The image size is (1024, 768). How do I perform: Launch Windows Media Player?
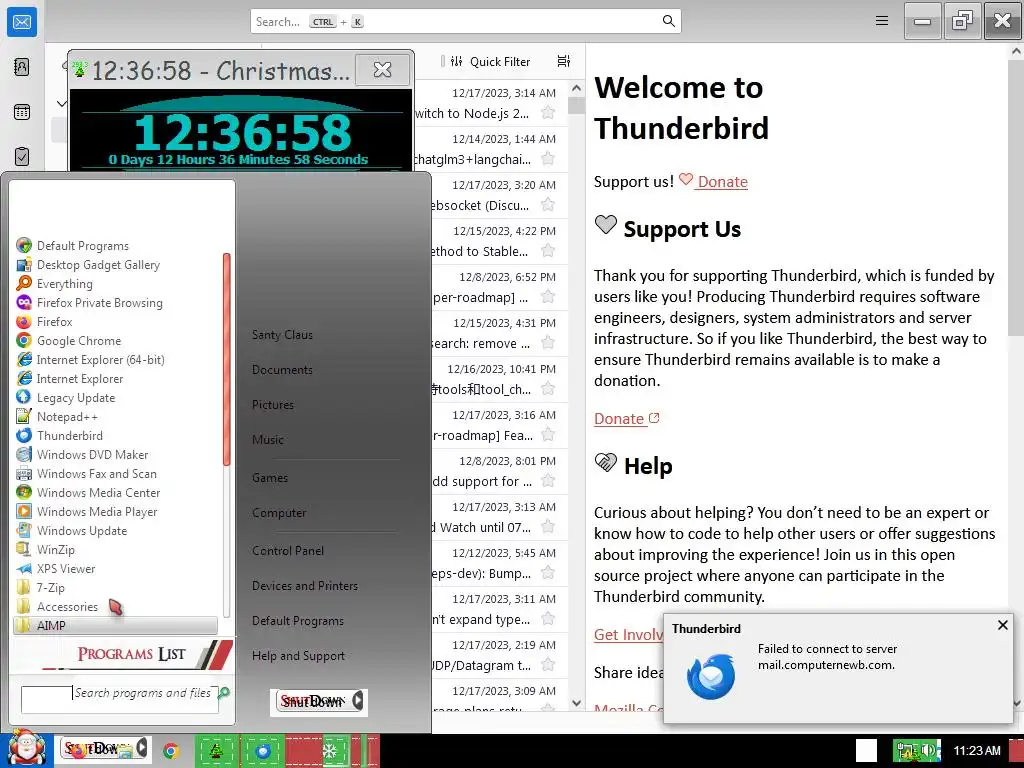tap(97, 511)
